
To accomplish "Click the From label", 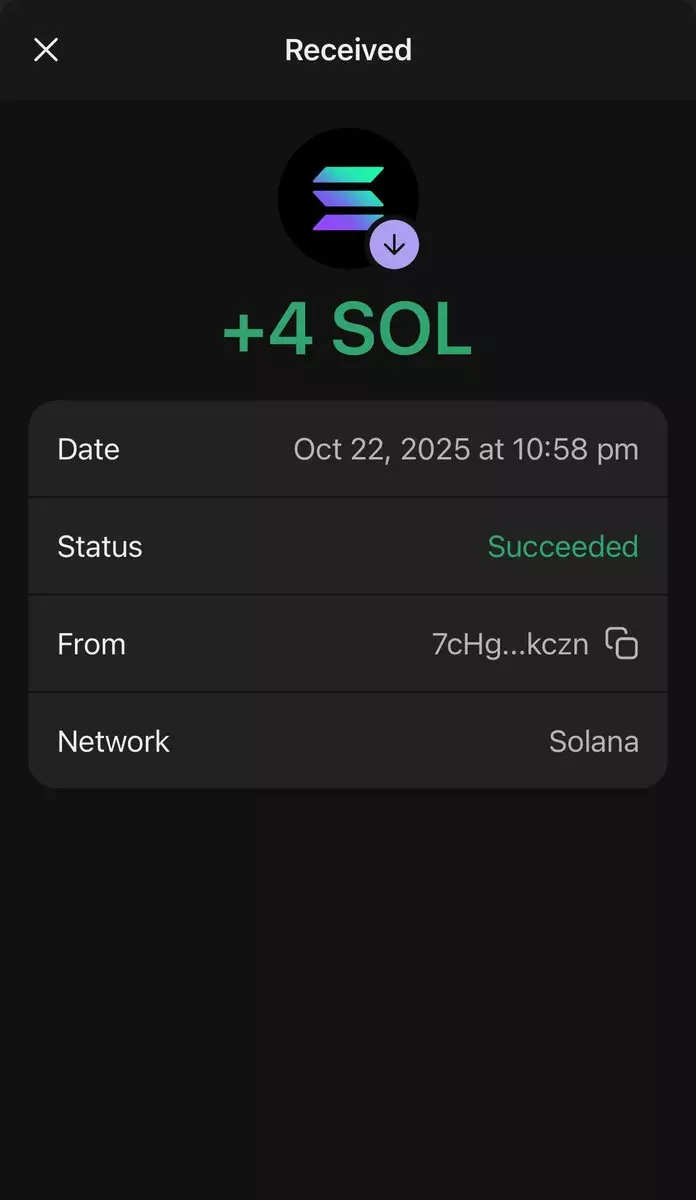I will (91, 643).
